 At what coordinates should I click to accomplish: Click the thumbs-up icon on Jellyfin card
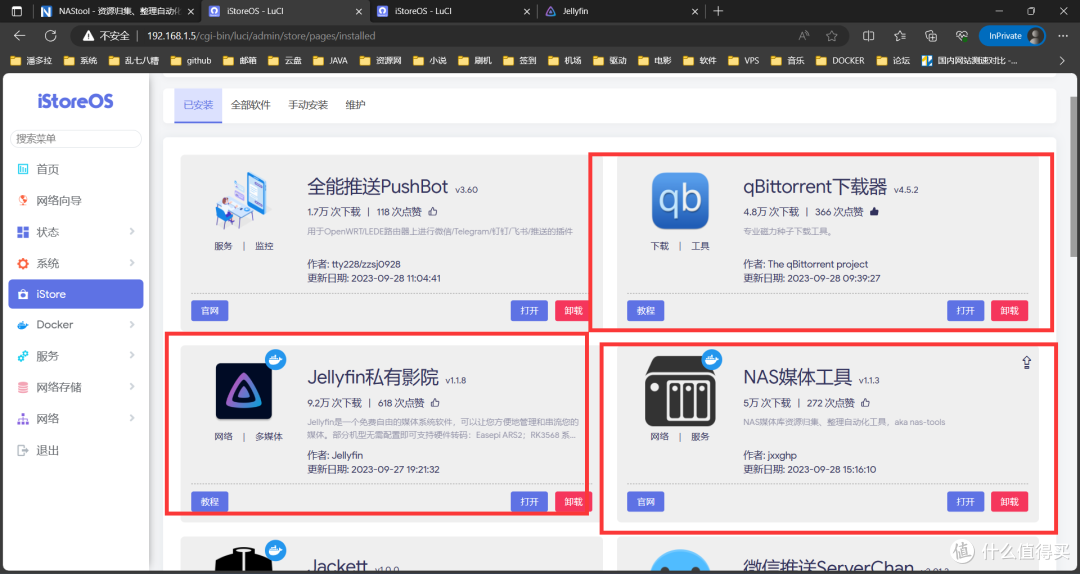click(435, 402)
